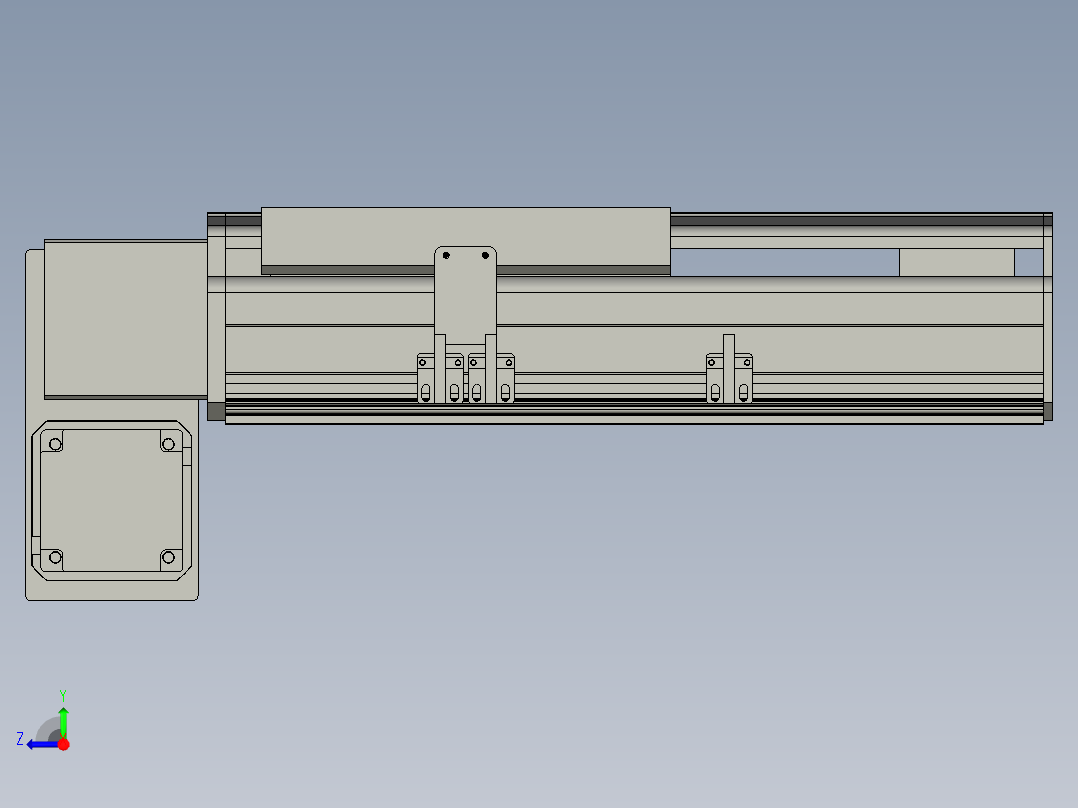Screen dimensions: 1078x808
Task: Click the green Y axis arrow on triad
Action: [63, 722]
